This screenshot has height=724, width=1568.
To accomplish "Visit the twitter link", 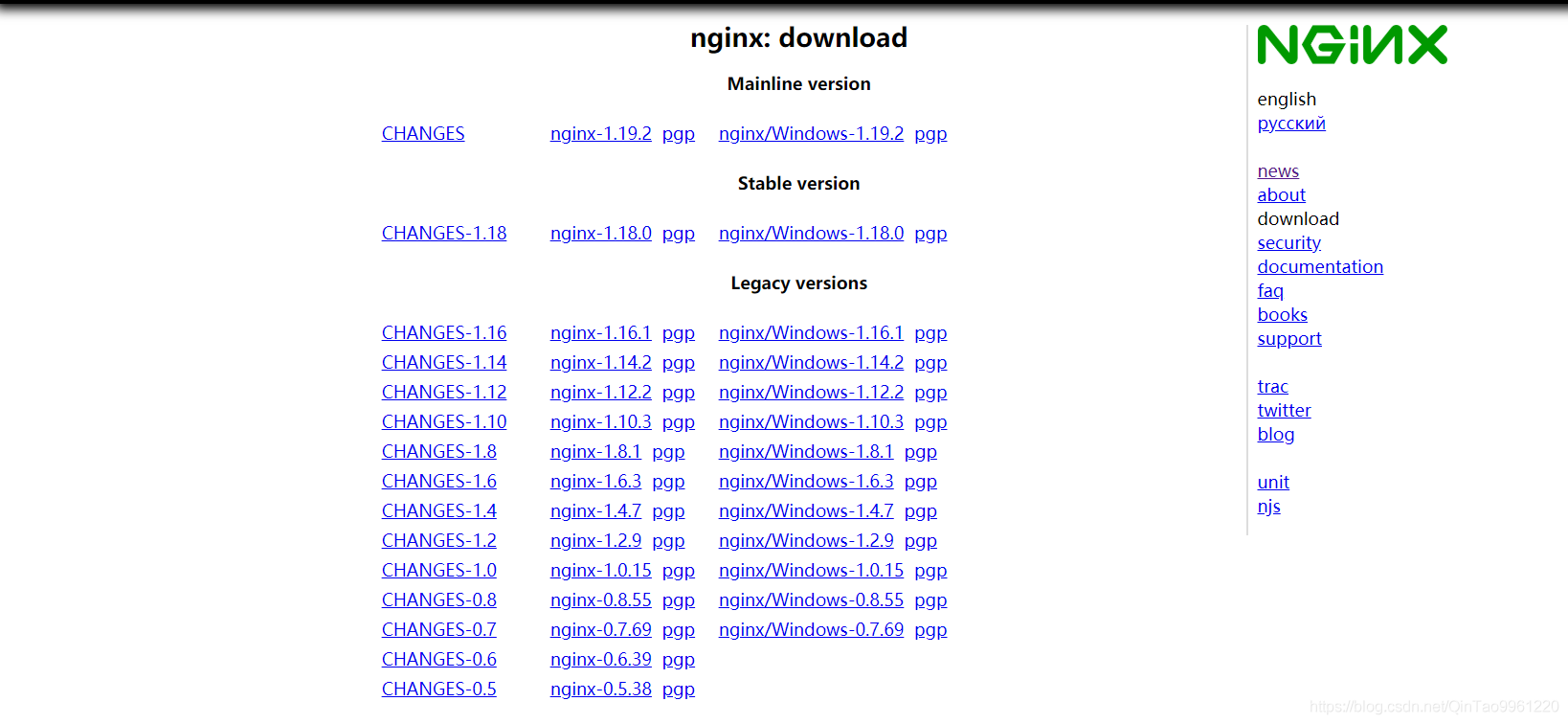I will tap(1284, 411).
